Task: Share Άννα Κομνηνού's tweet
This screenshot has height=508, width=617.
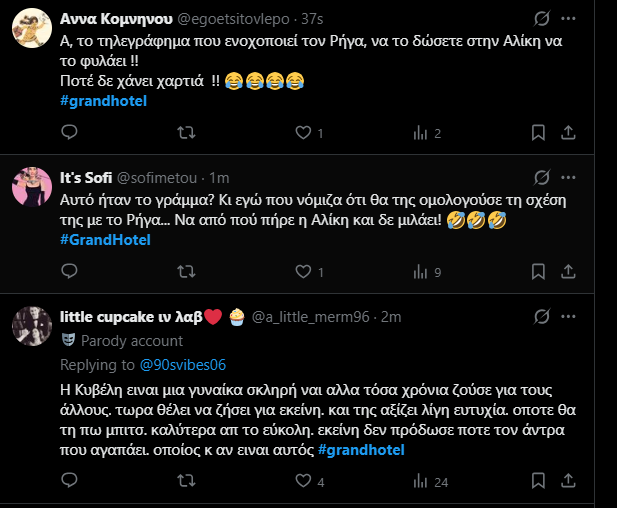Action: (568, 133)
